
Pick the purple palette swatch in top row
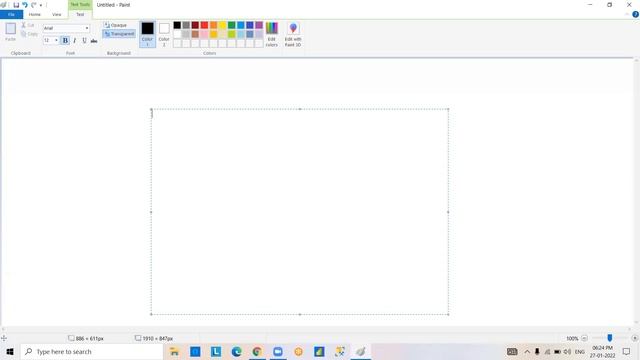pyautogui.click(x=259, y=25)
